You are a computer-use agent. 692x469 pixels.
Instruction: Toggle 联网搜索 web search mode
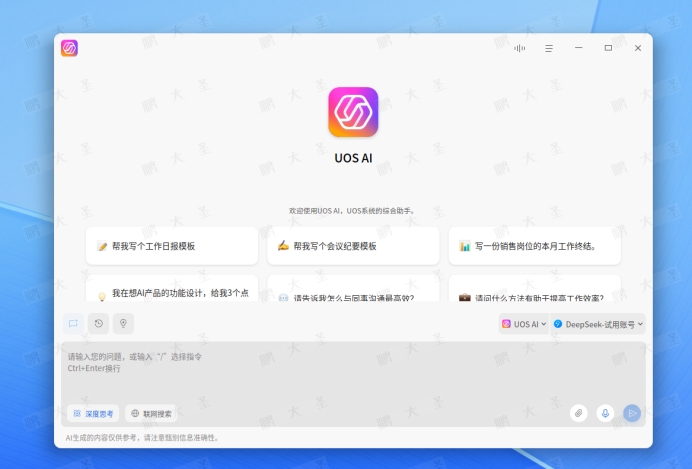[x=151, y=414]
